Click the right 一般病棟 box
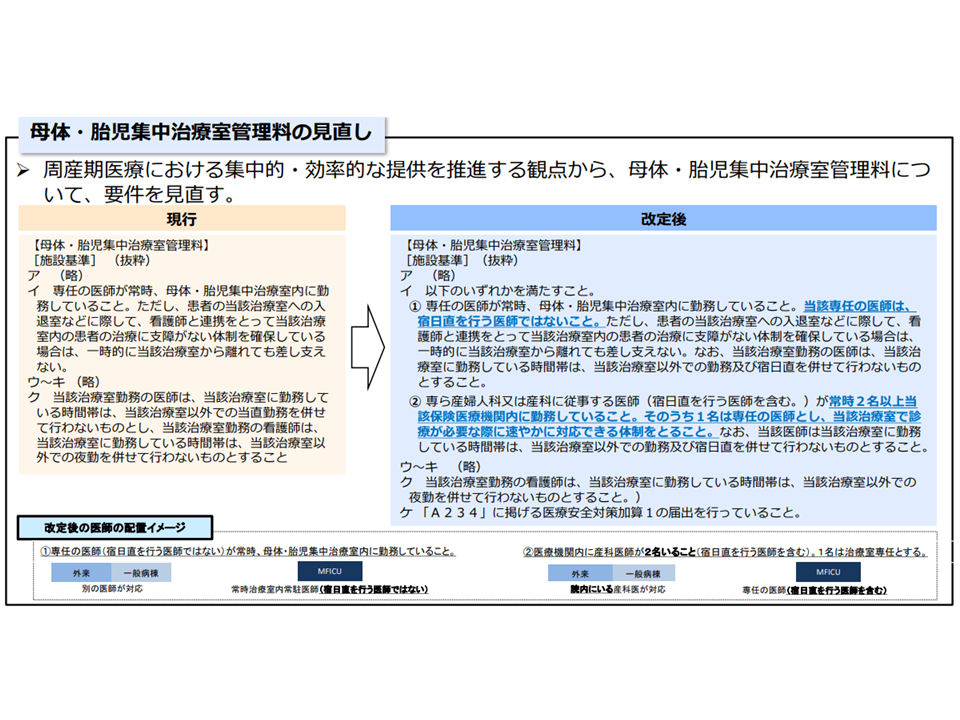The image size is (960, 720). [636, 574]
